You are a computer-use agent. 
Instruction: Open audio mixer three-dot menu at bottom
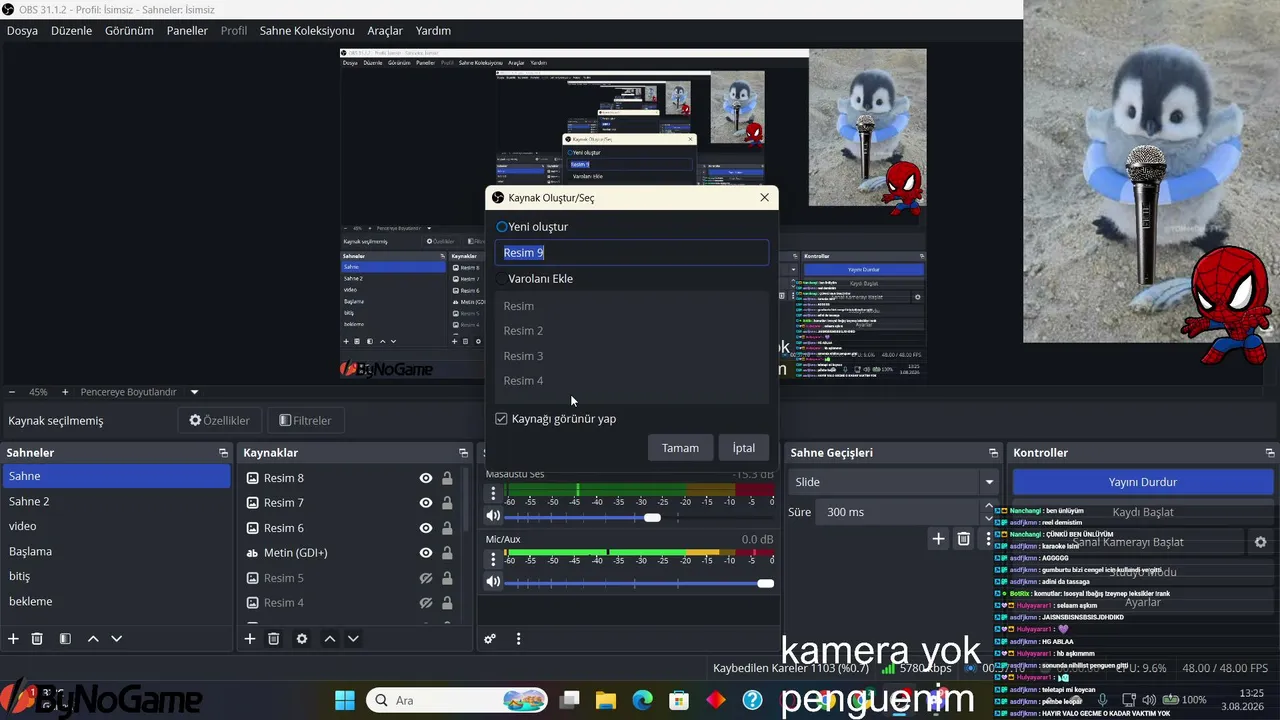[518, 639]
